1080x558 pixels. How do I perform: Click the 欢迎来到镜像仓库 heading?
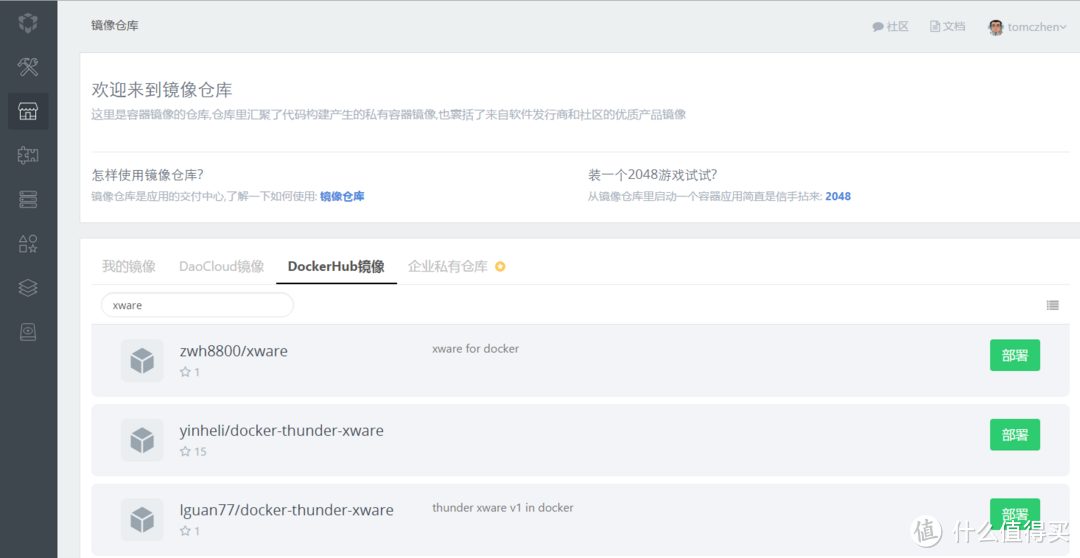(162, 90)
